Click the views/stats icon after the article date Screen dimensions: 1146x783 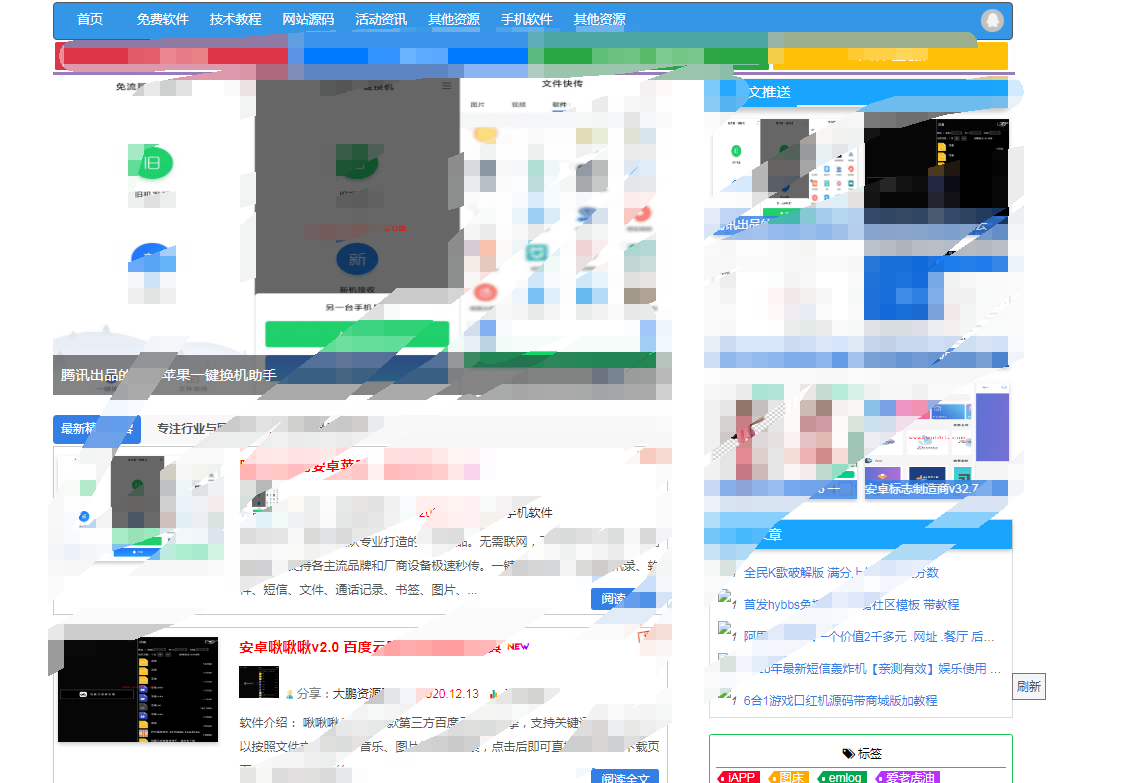point(493,693)
